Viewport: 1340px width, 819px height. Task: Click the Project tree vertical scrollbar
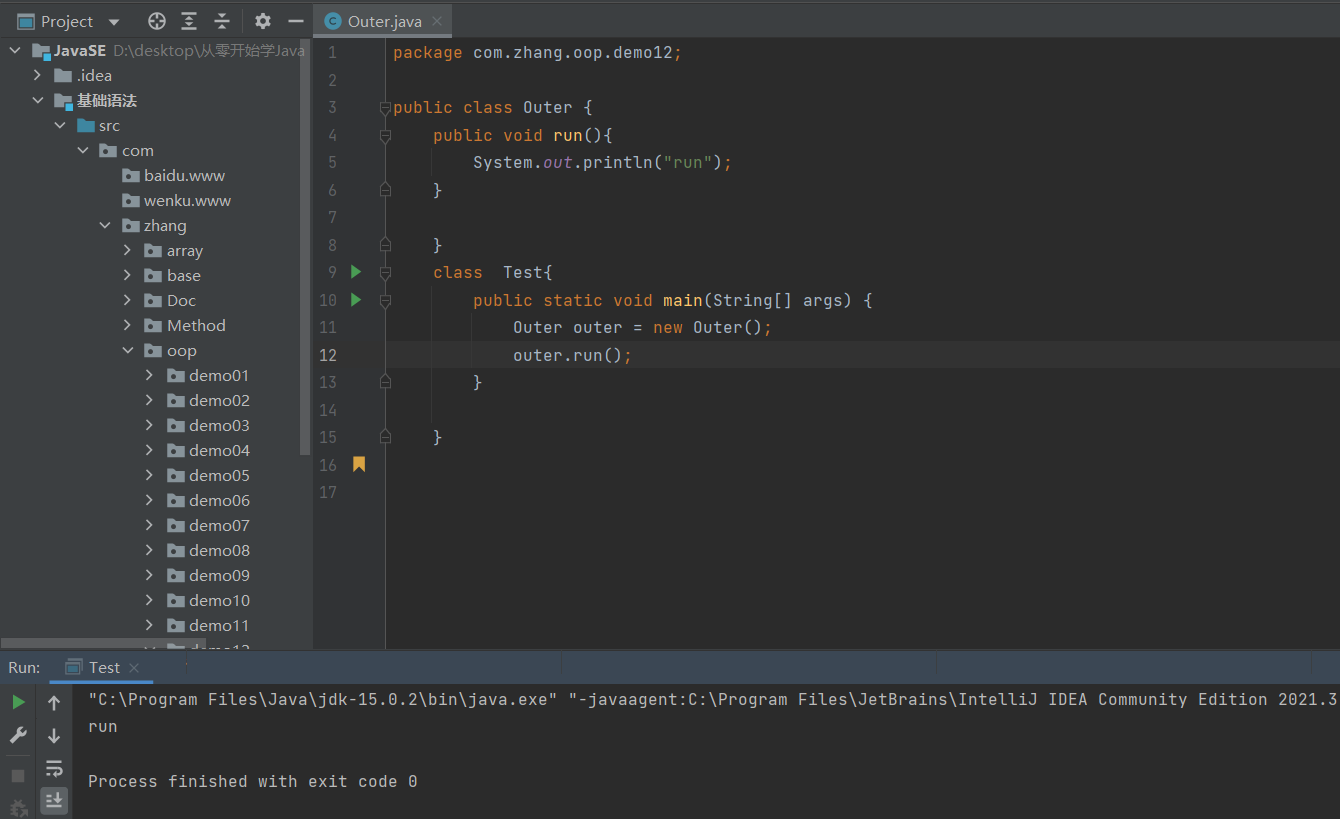tap(306, 247)
